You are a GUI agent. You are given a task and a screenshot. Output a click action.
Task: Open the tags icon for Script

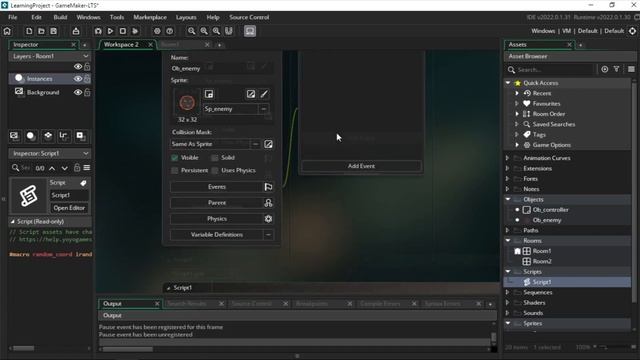[83, 183]
